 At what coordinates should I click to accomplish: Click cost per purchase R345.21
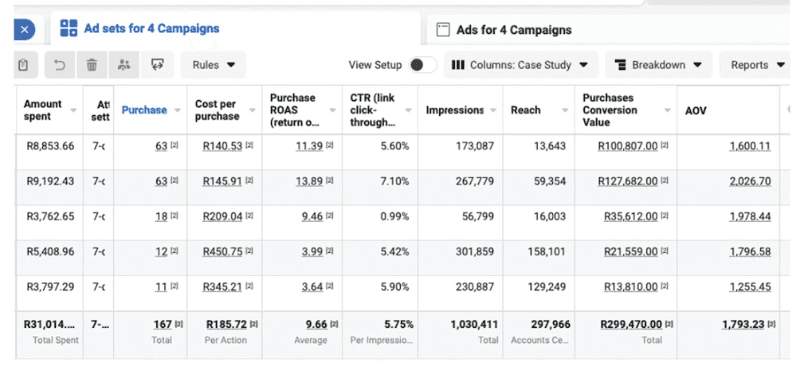[x=222, y=287]
